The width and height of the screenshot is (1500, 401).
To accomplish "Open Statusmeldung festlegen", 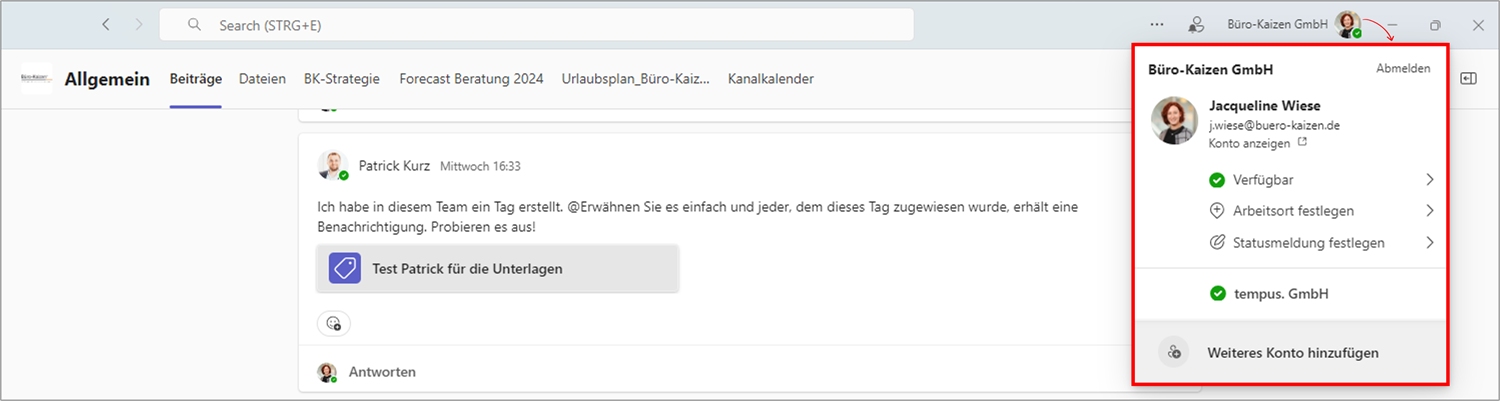I will click(1322, 243).
